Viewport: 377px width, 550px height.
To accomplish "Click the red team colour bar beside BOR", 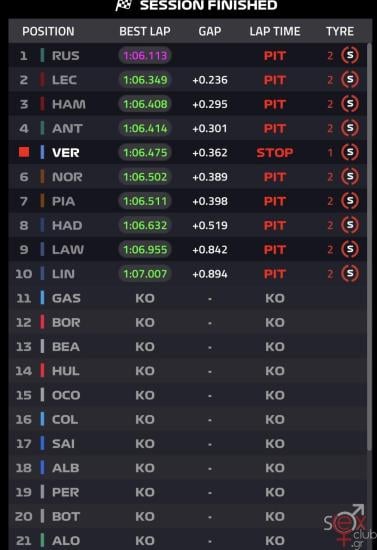I will (42, 322).
